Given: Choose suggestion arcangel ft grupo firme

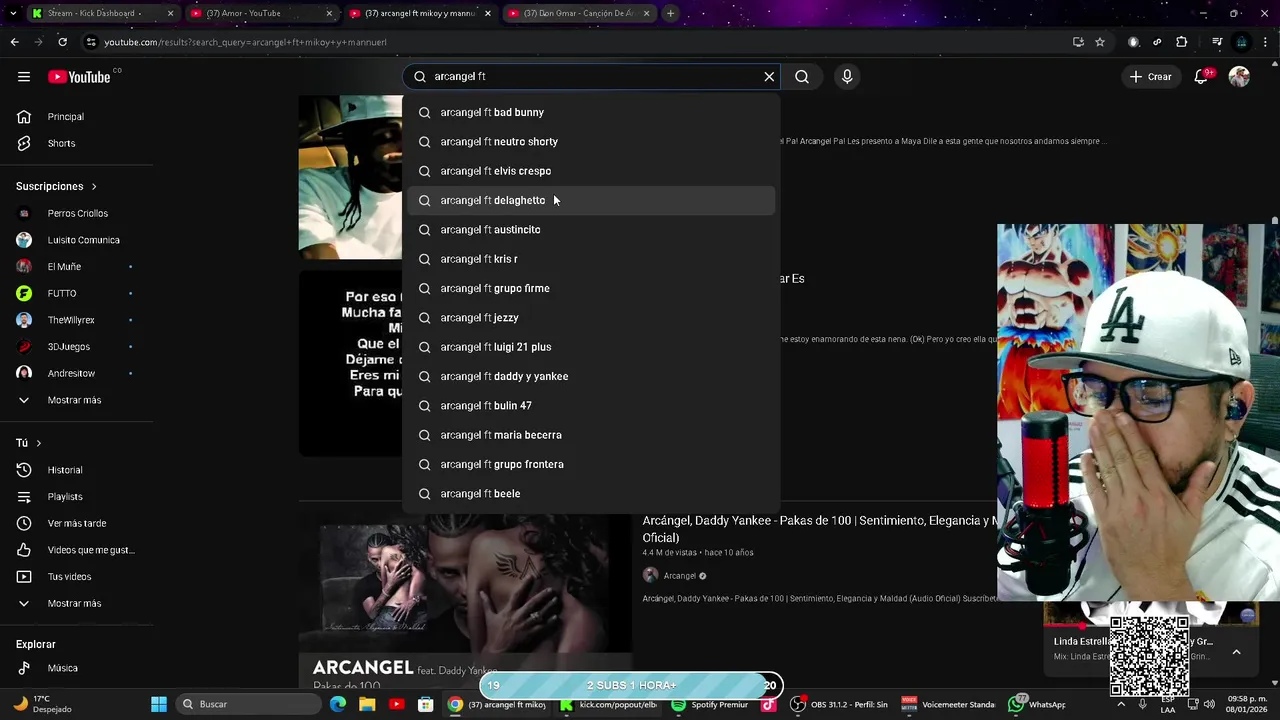Looking at the screenshot, I should [591, 288].
